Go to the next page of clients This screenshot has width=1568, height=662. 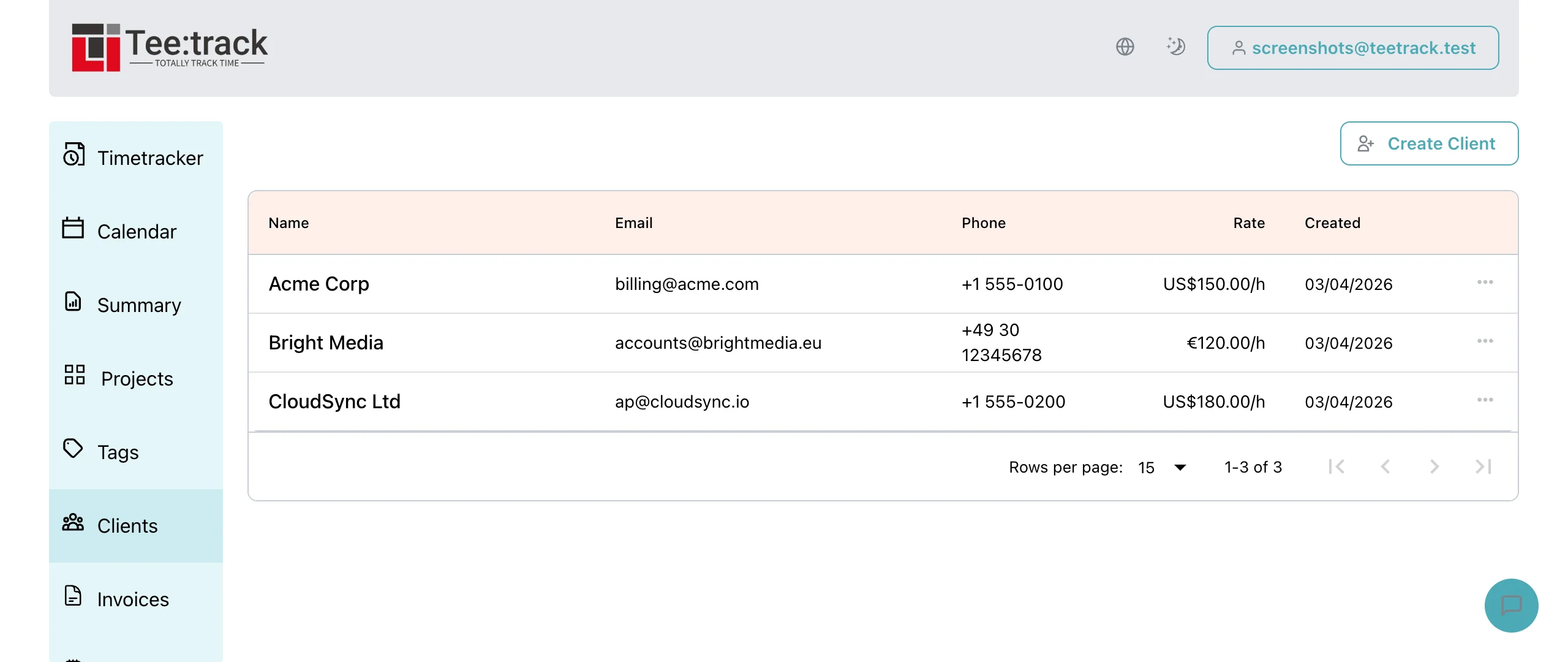click(1434, 467)
